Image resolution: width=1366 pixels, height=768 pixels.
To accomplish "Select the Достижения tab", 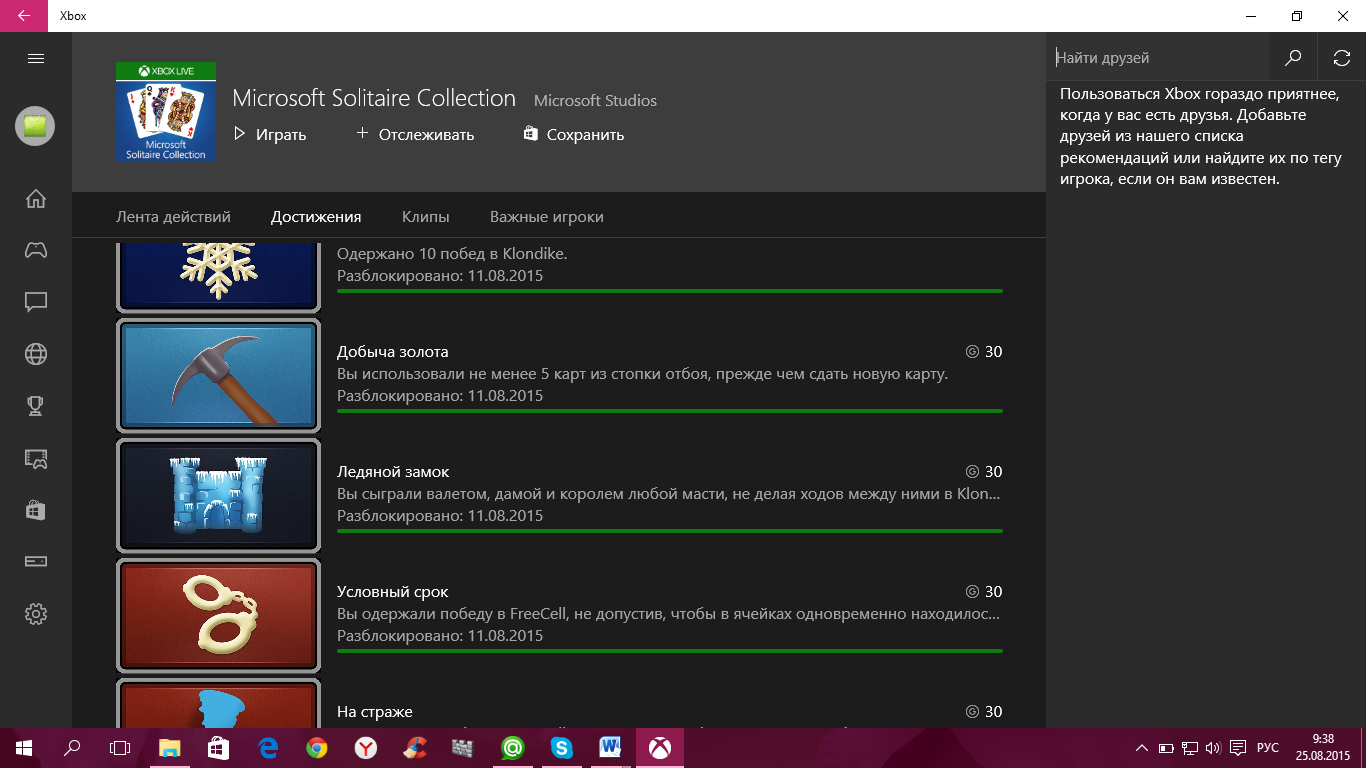I will [x=316, y=217].
